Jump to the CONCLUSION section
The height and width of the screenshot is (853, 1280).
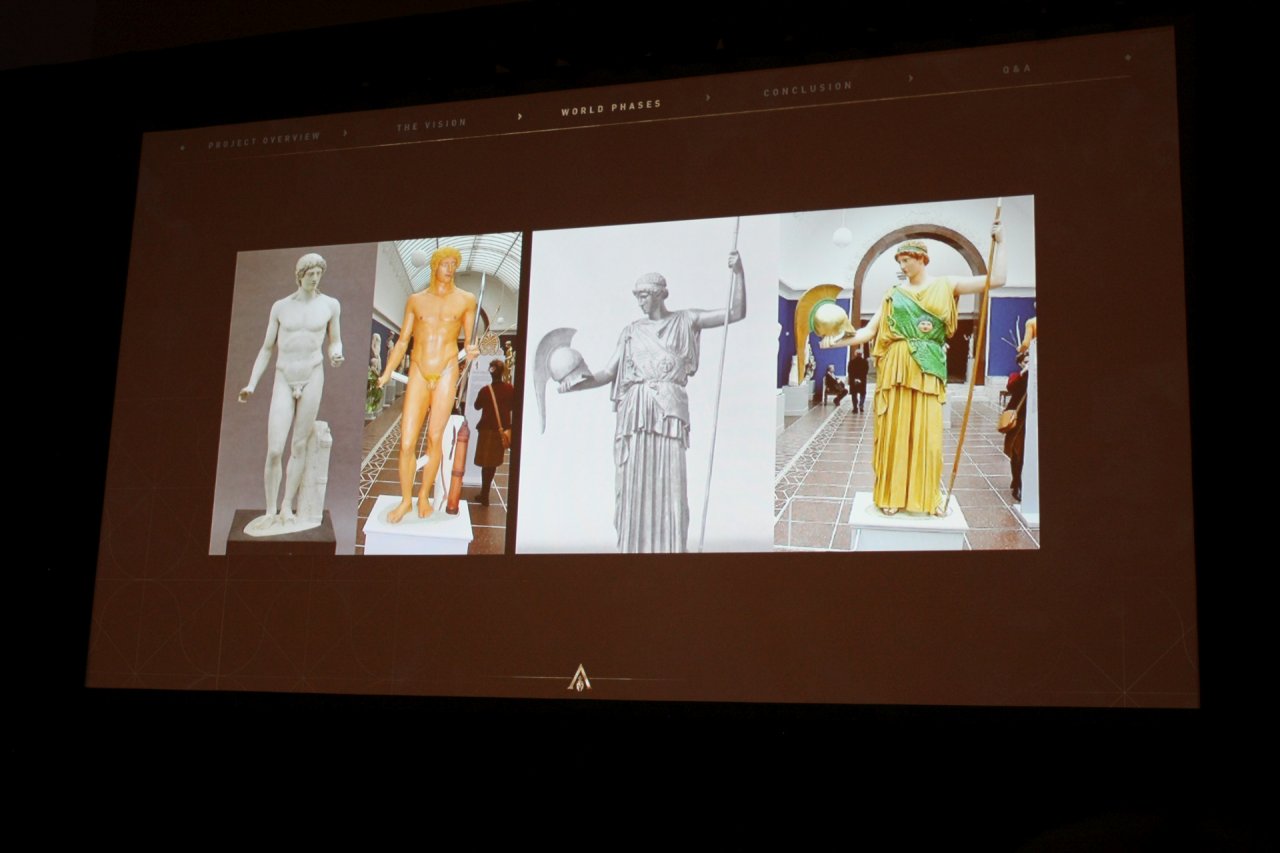pyautogui.click(x=808, y=88)
